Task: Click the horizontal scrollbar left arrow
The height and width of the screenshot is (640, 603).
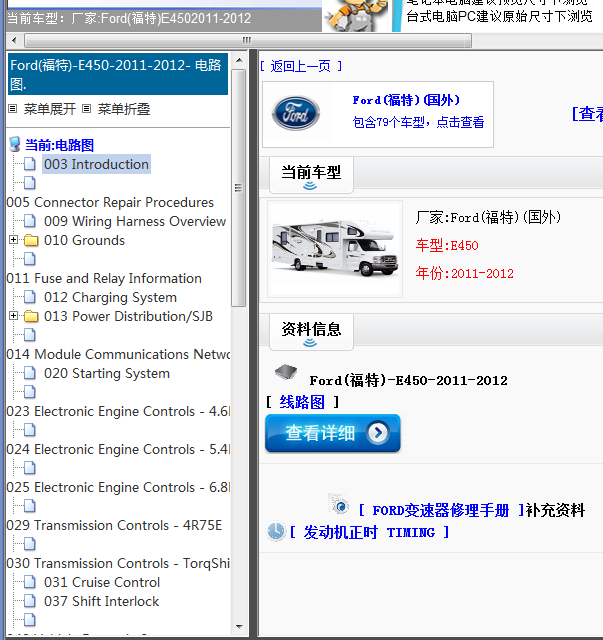Action: pyautogui.click(x=15, y=40)
